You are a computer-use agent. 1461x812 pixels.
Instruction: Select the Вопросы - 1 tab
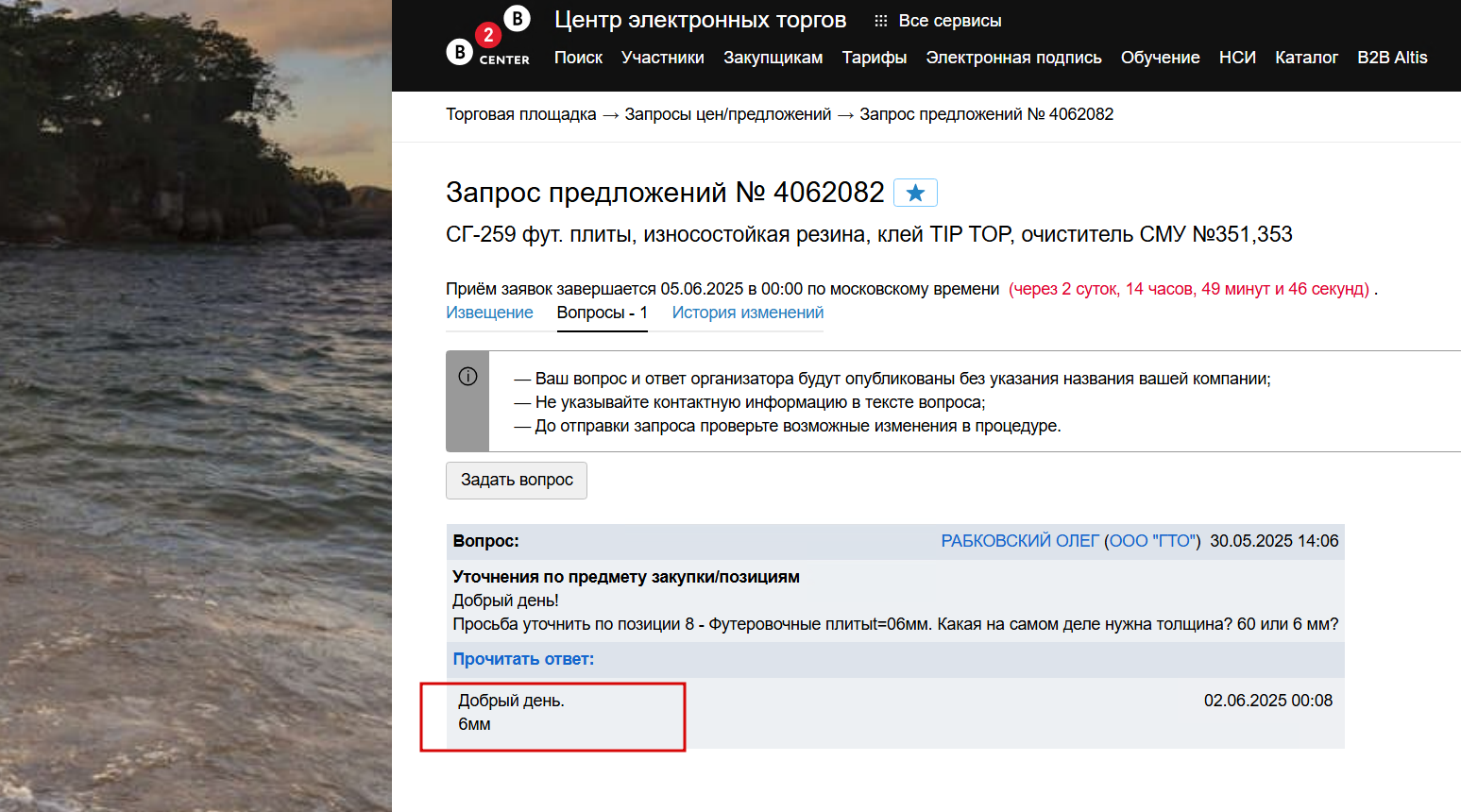[x=603, y=313]
